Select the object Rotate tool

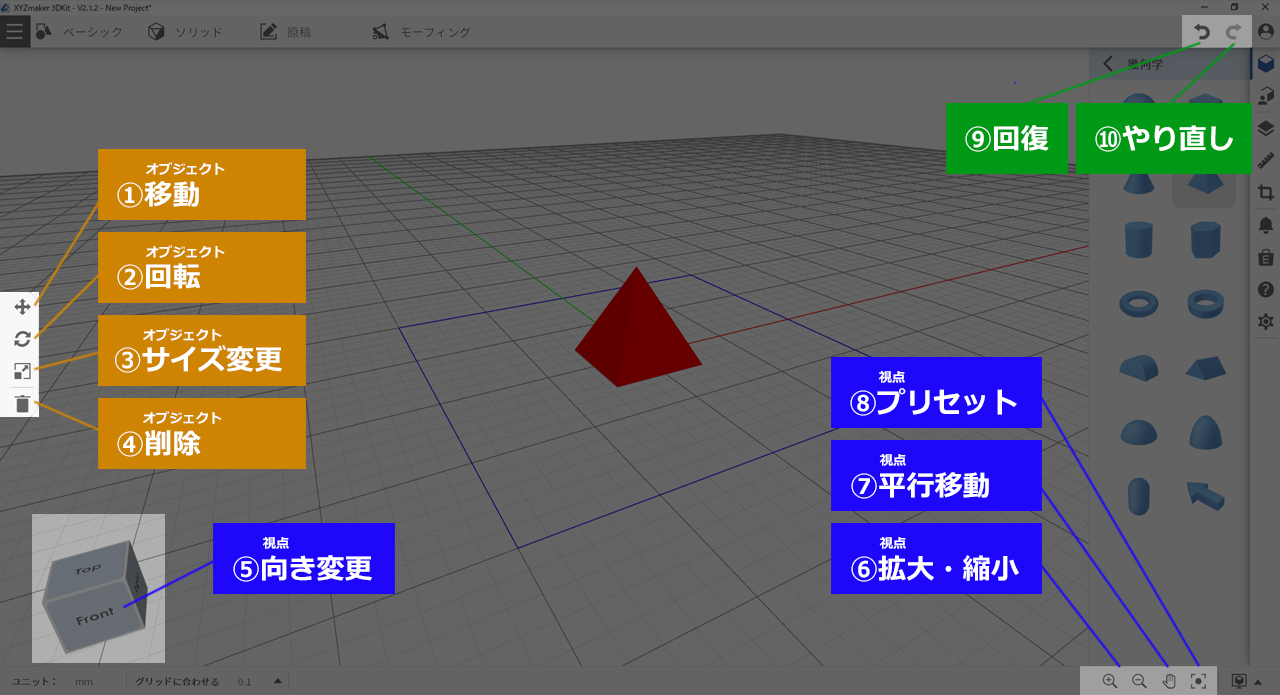22,339
